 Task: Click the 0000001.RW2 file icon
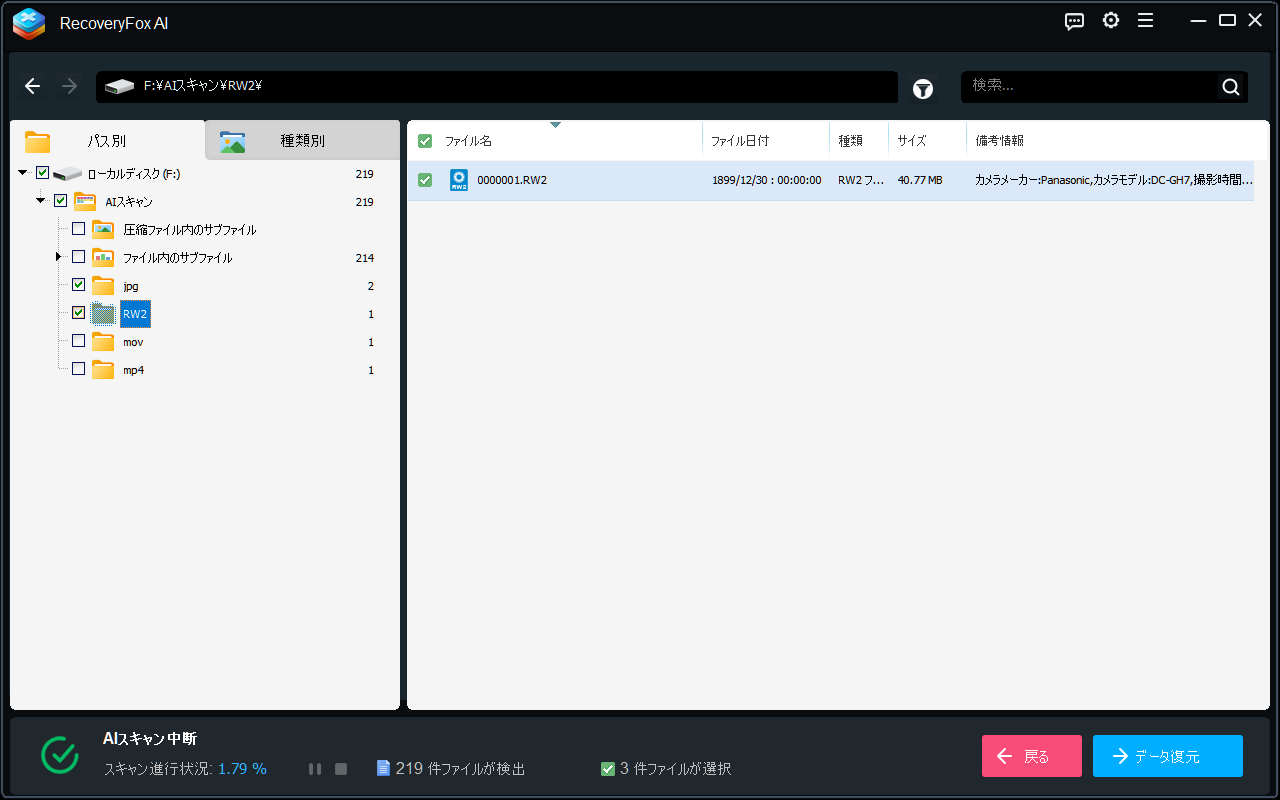point(458,180)
